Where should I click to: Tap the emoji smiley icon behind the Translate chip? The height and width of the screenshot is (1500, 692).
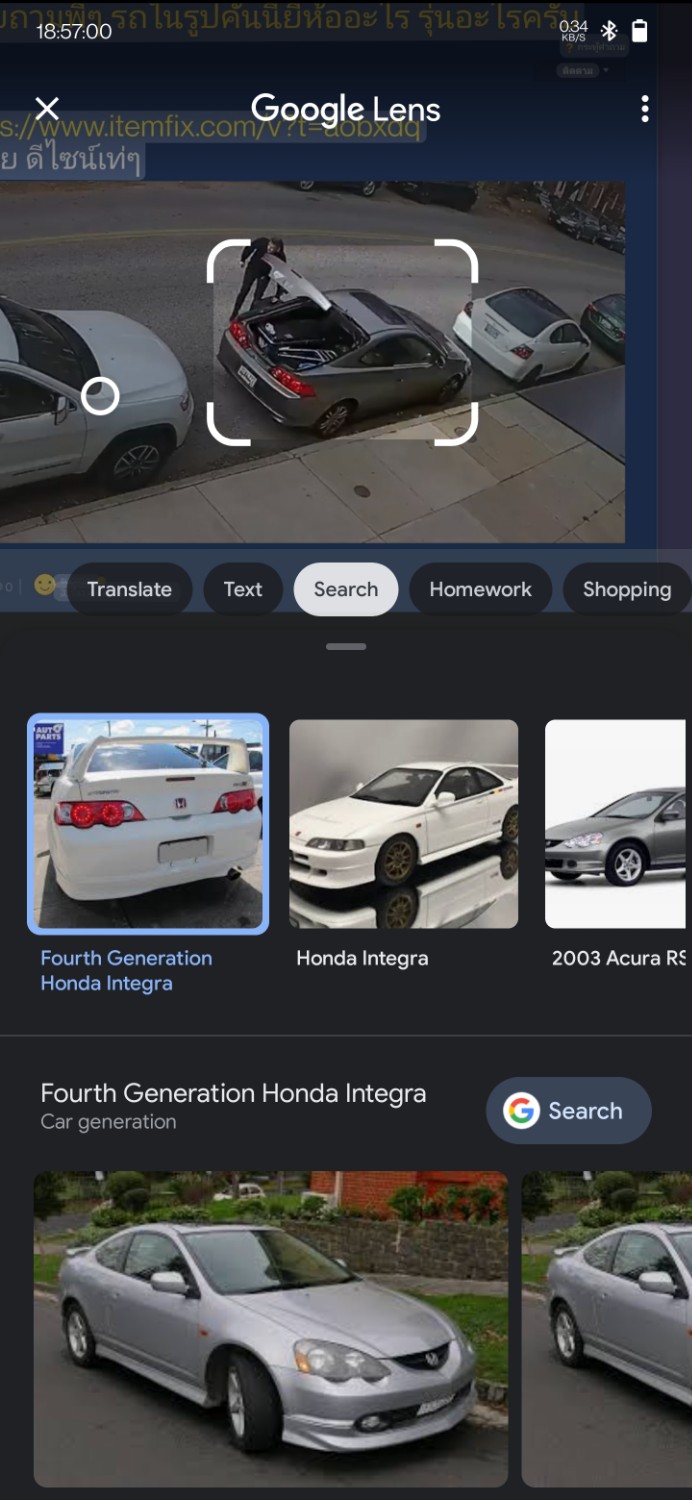45,585
